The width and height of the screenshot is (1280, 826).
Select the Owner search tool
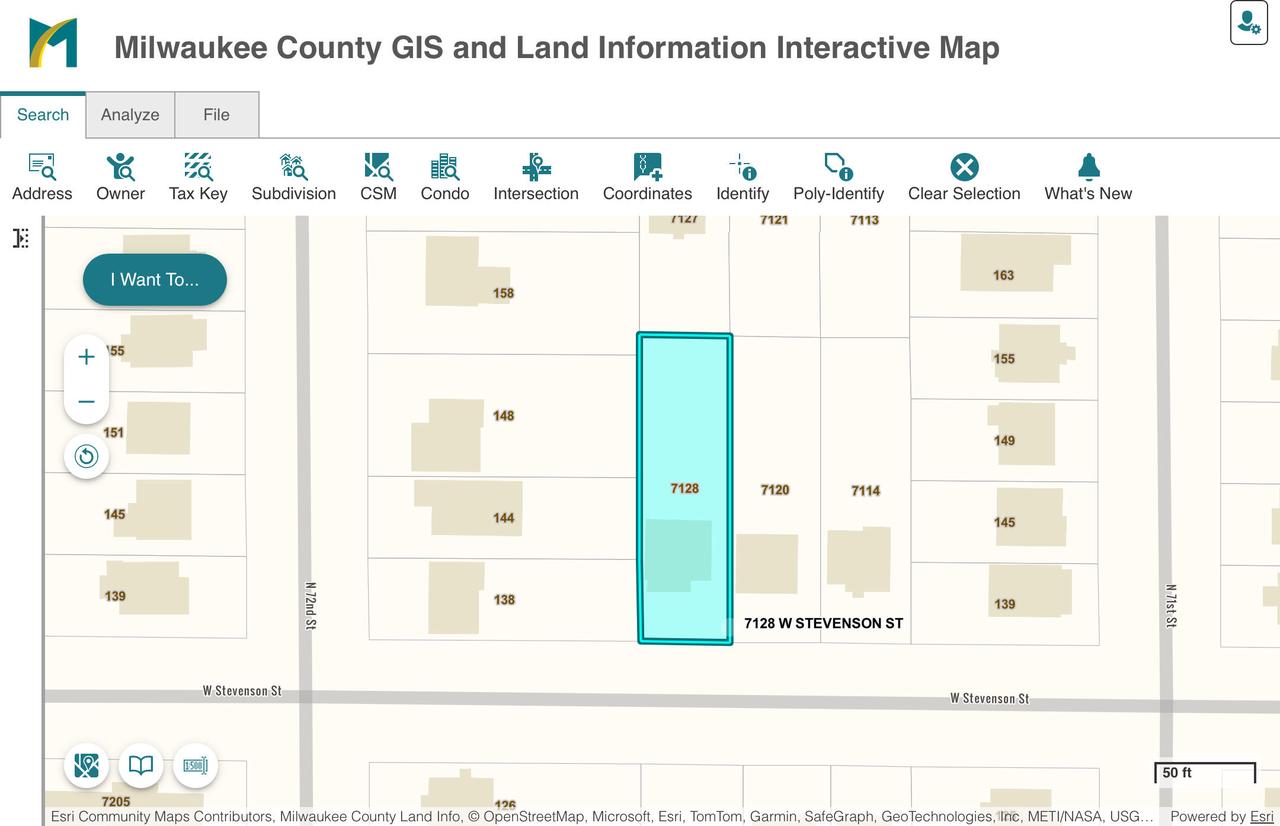120,178
